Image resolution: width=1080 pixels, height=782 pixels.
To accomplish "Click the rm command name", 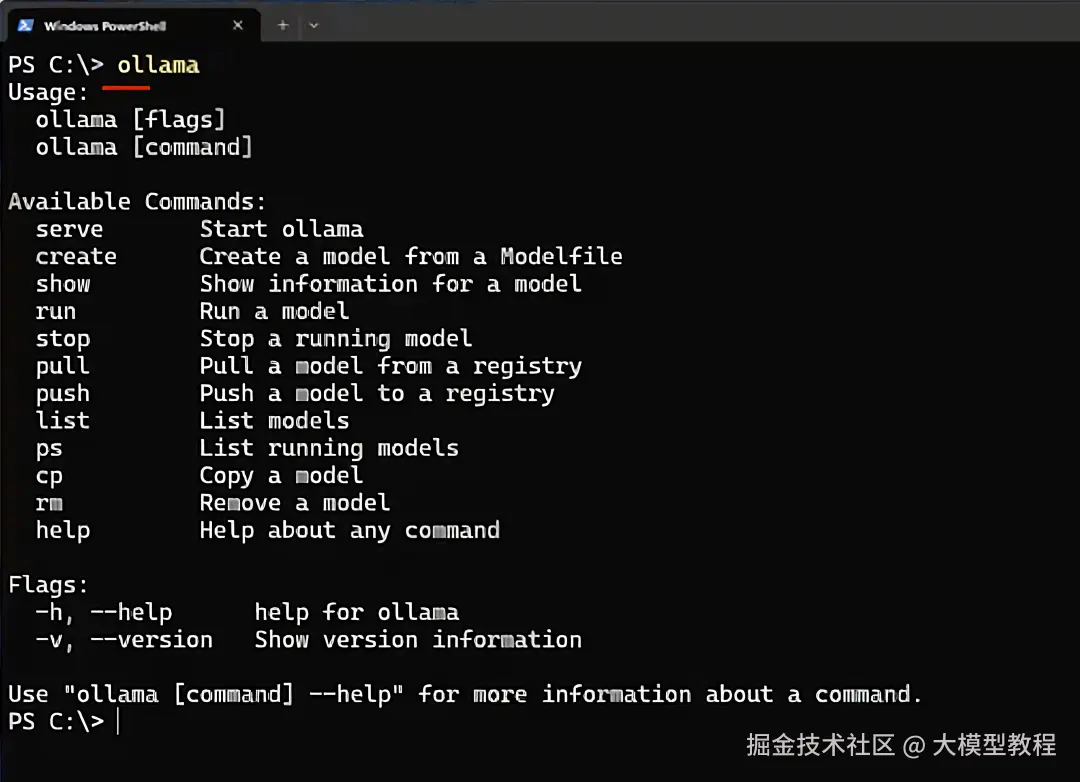I will pos(49,503).
